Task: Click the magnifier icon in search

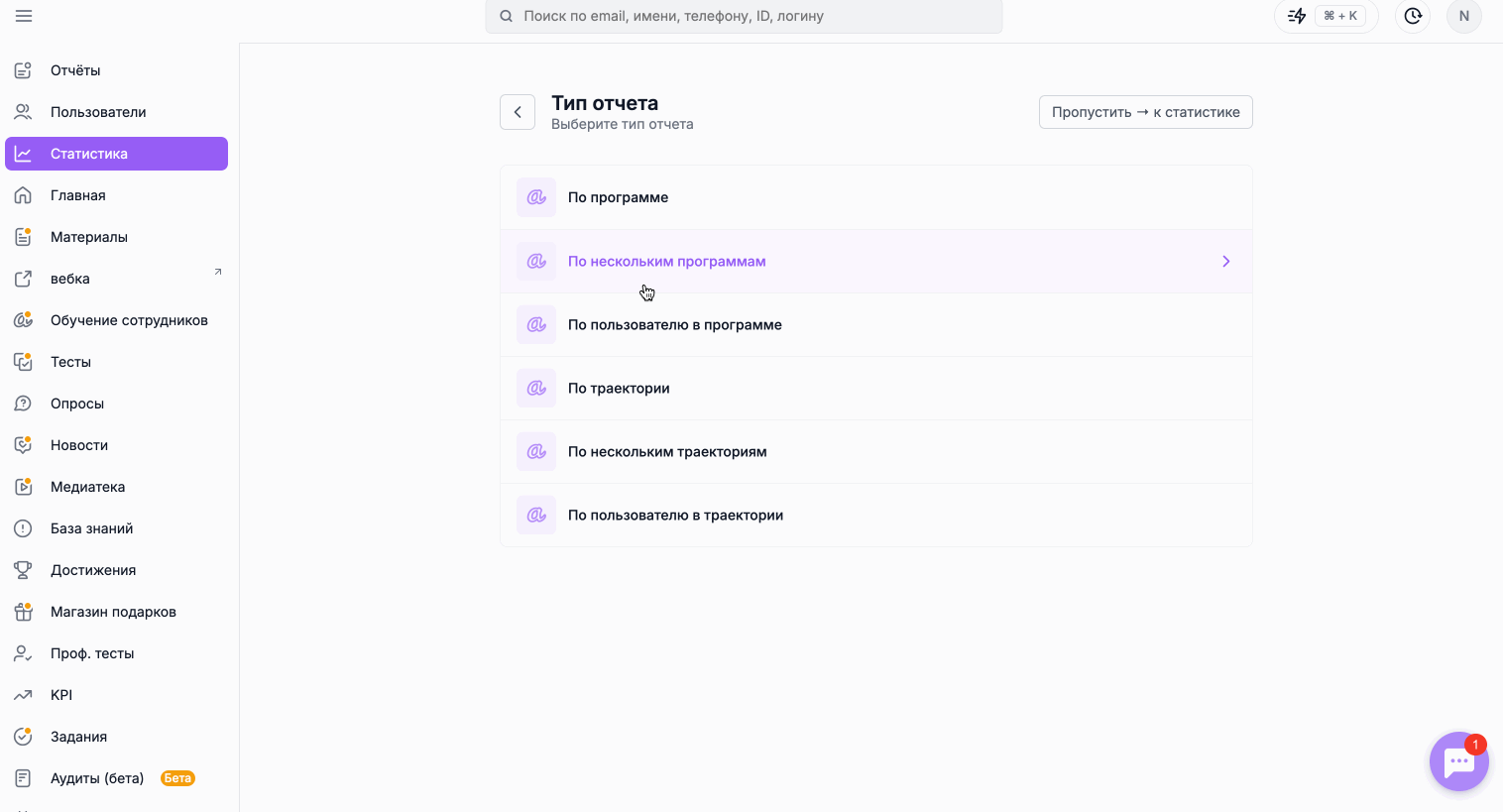Action: click(x=506, y=16)
